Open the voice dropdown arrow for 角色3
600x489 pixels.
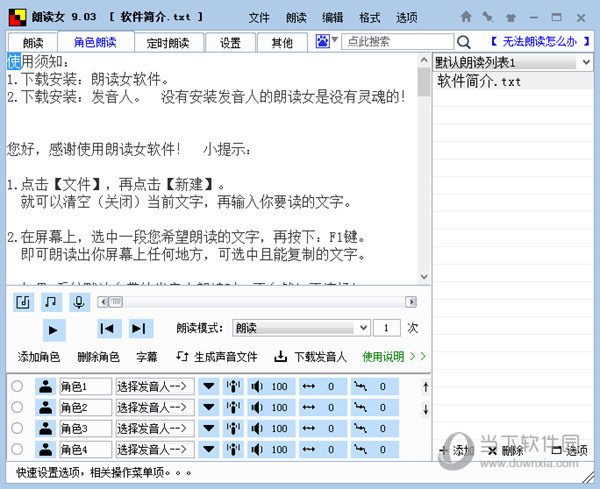209,429
